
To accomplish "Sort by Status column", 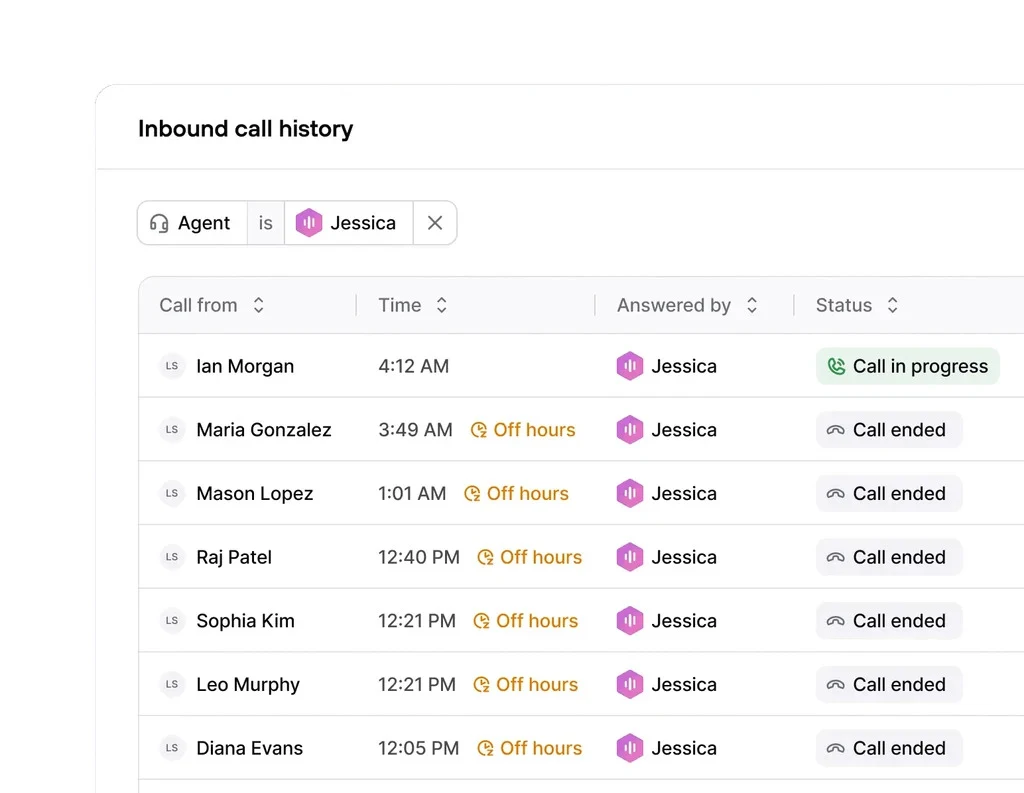I will coord(892,305).
